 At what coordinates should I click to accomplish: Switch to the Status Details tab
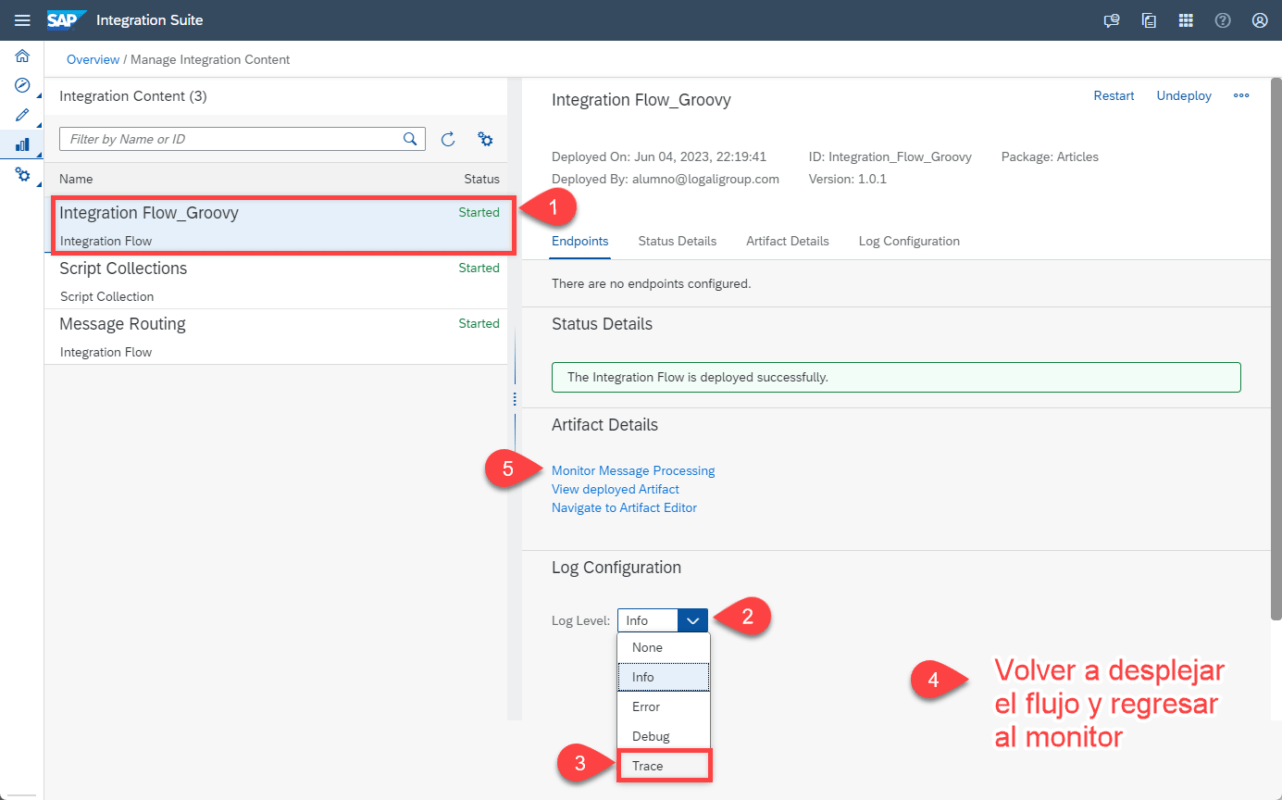click(677, 241)
